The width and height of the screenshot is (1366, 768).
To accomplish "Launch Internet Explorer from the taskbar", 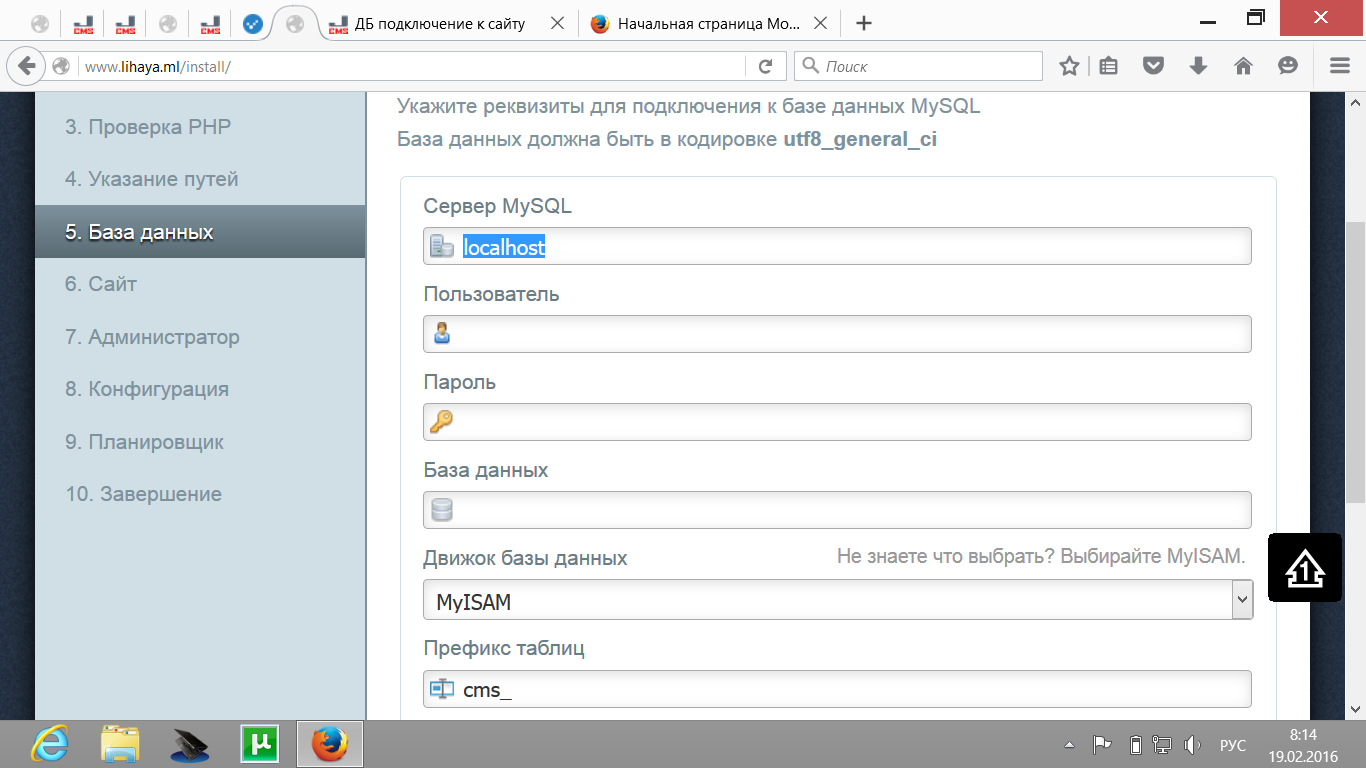I will (49, 745).
